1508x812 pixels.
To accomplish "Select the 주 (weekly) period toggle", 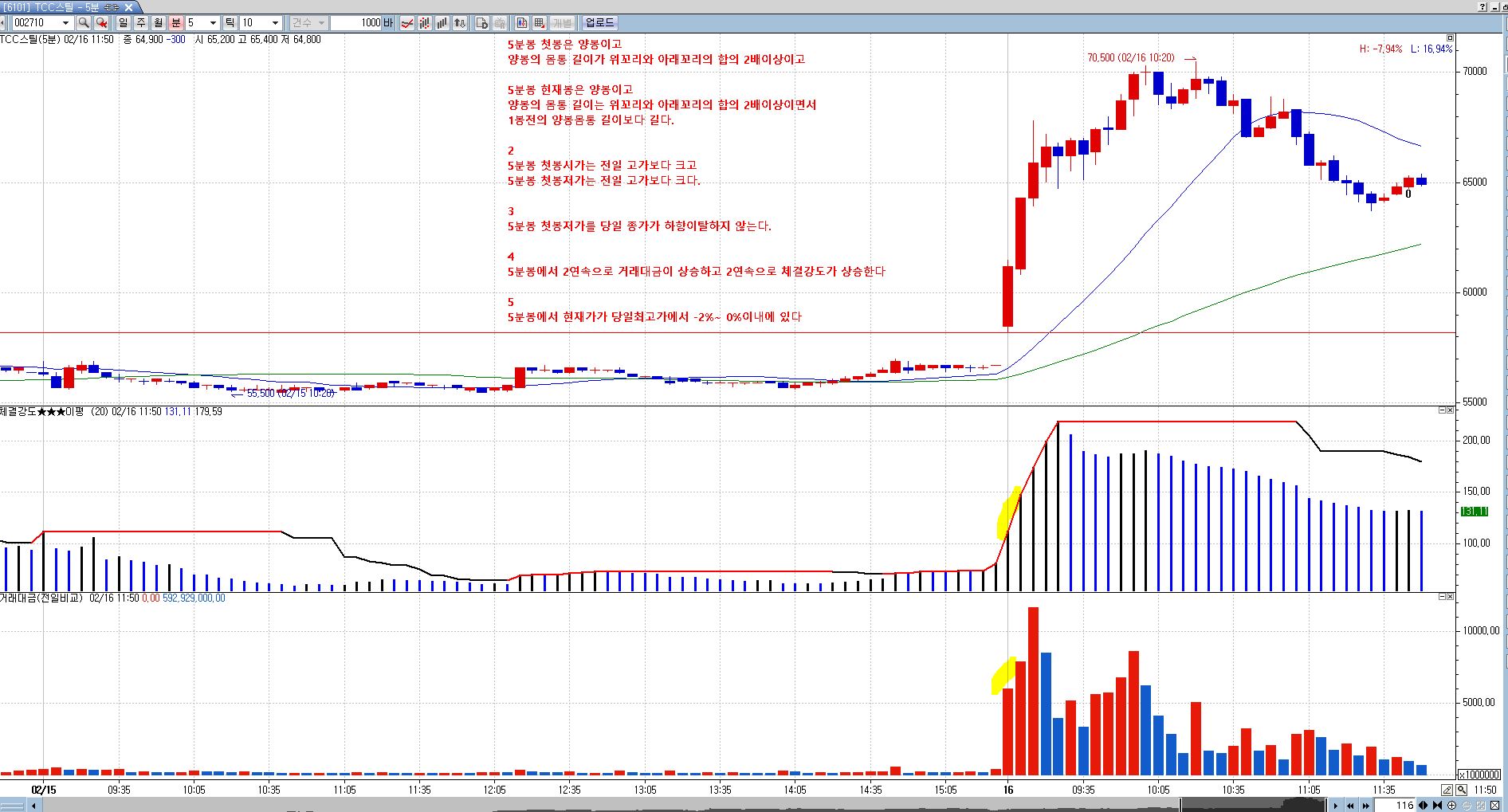I will 141,23.
